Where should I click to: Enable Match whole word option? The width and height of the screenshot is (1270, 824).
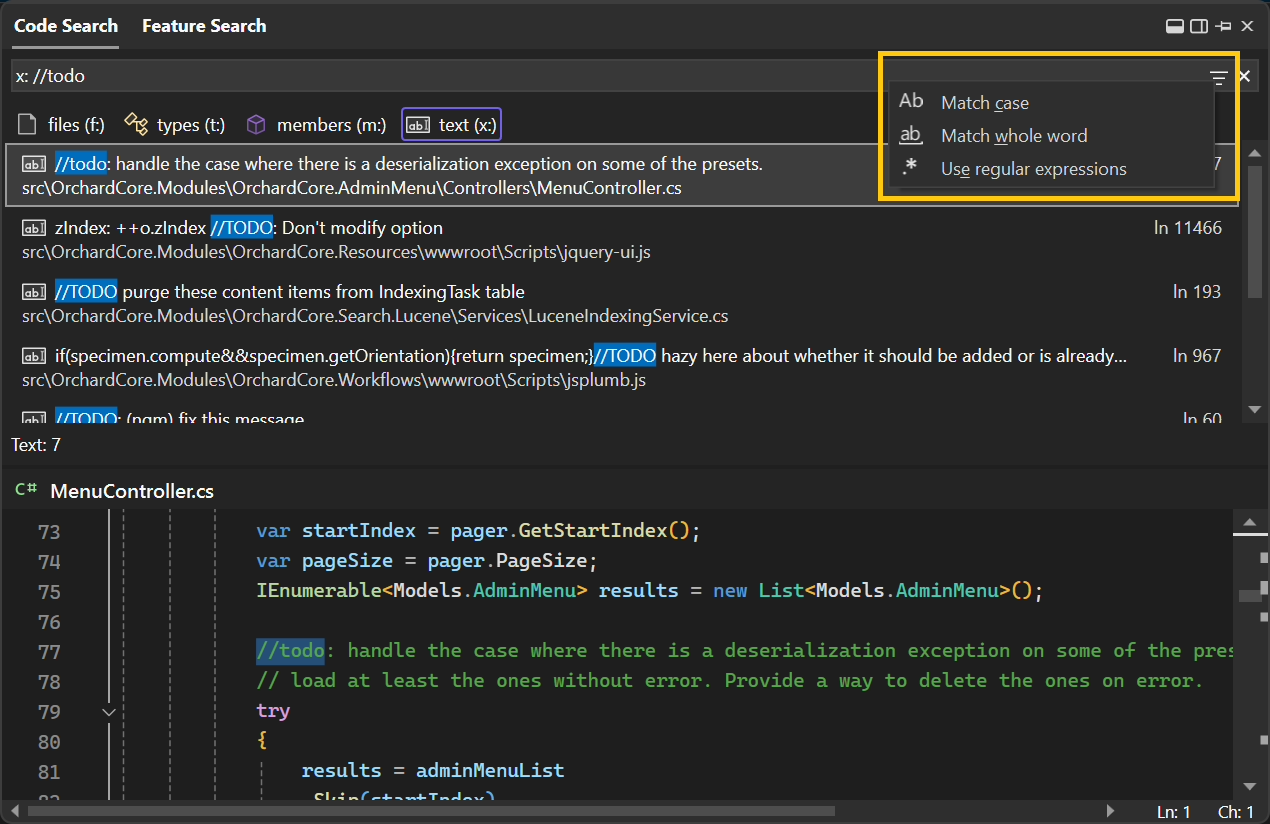1013,136
